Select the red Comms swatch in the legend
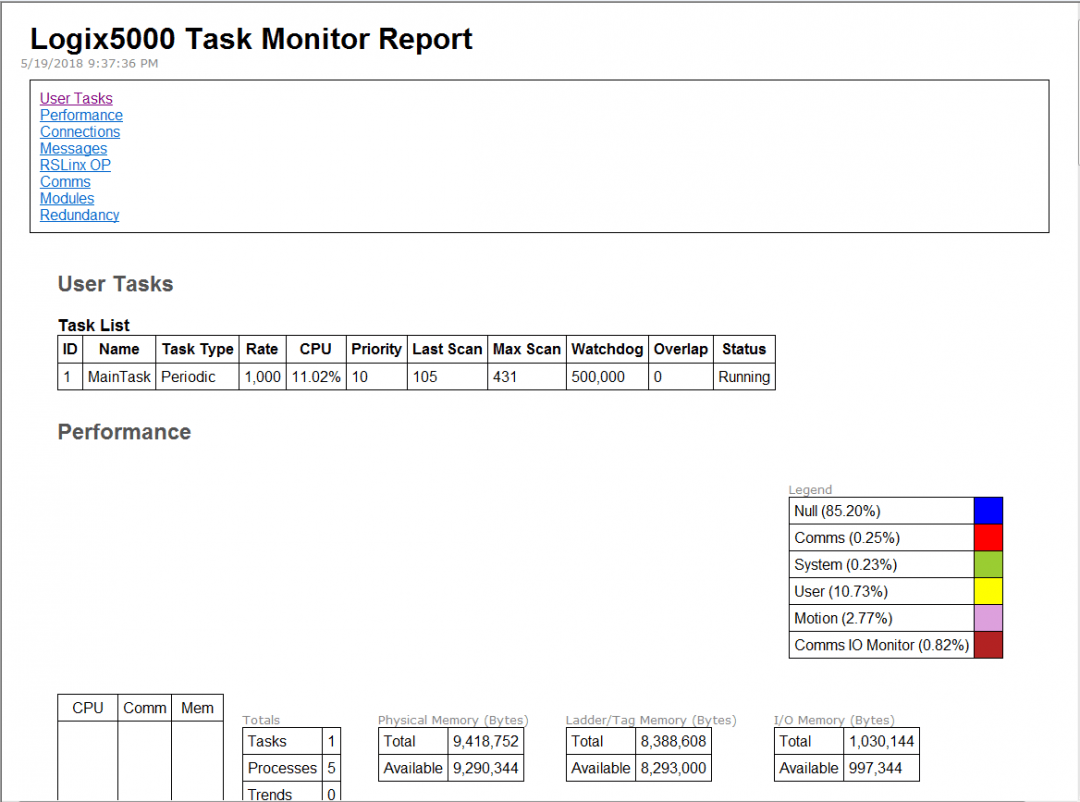The height and width of the screenshot is (802, 1080). pos(989,537)
